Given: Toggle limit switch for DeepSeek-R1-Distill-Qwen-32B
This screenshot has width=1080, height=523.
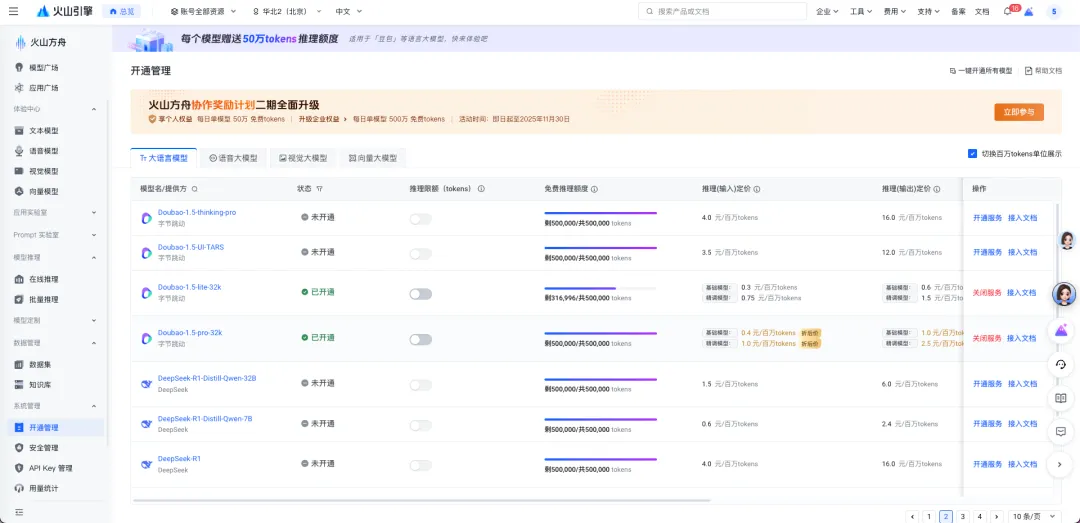Looking at the screenshot, I should [x=421, y=385].
